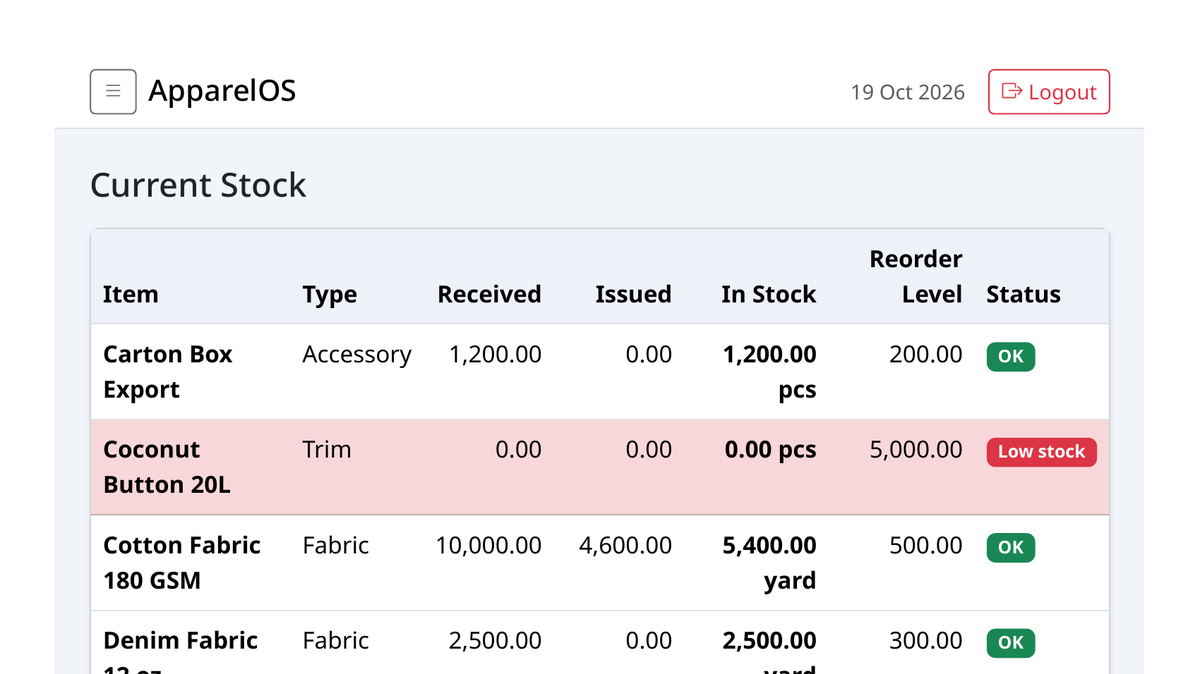The height and width of the screenshot is (674, 1200).
Task: Click the Current Stock heading
Action: click(x=198, y=185)
